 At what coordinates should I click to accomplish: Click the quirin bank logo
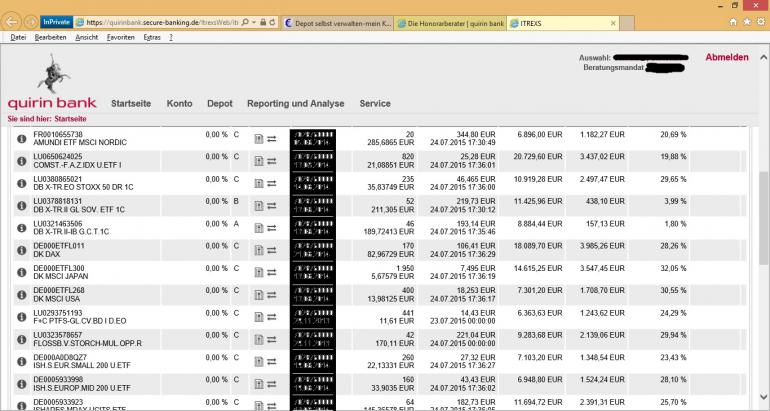[x=52, y=82]
